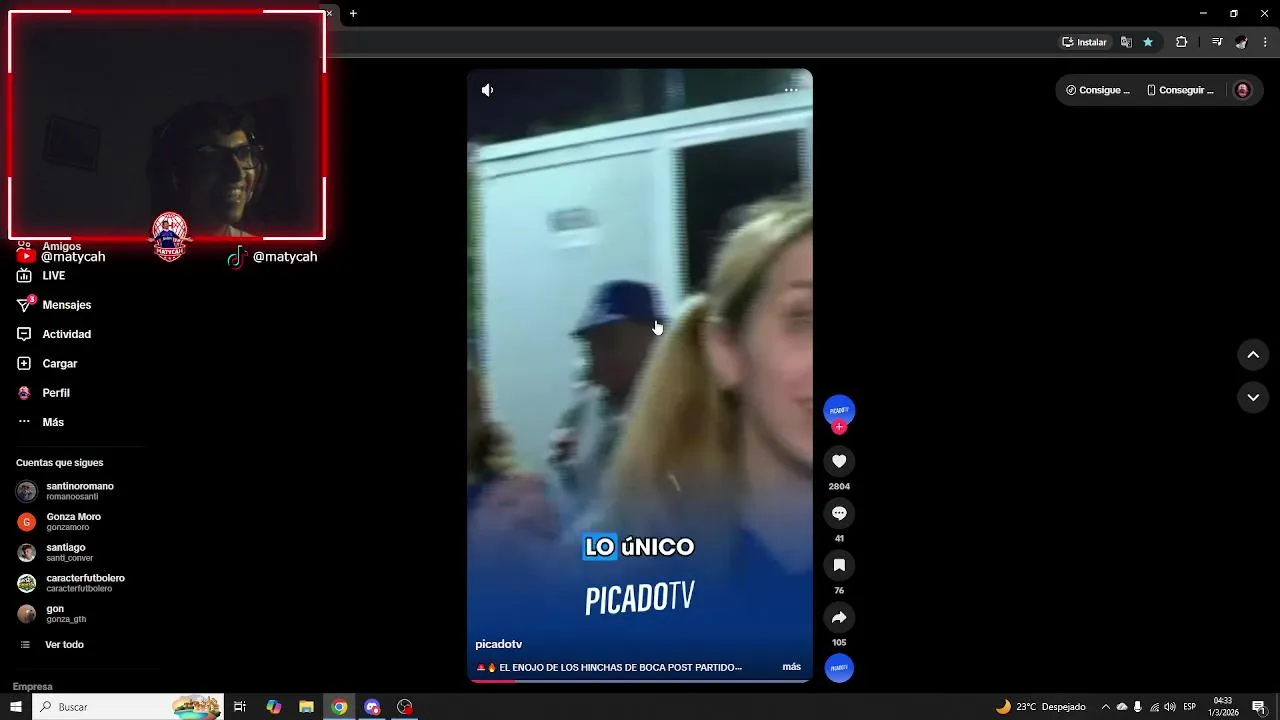1280x720 pixels.
Task: Open the picadotv avatar next to video
Action: click(x=839, y=409)
